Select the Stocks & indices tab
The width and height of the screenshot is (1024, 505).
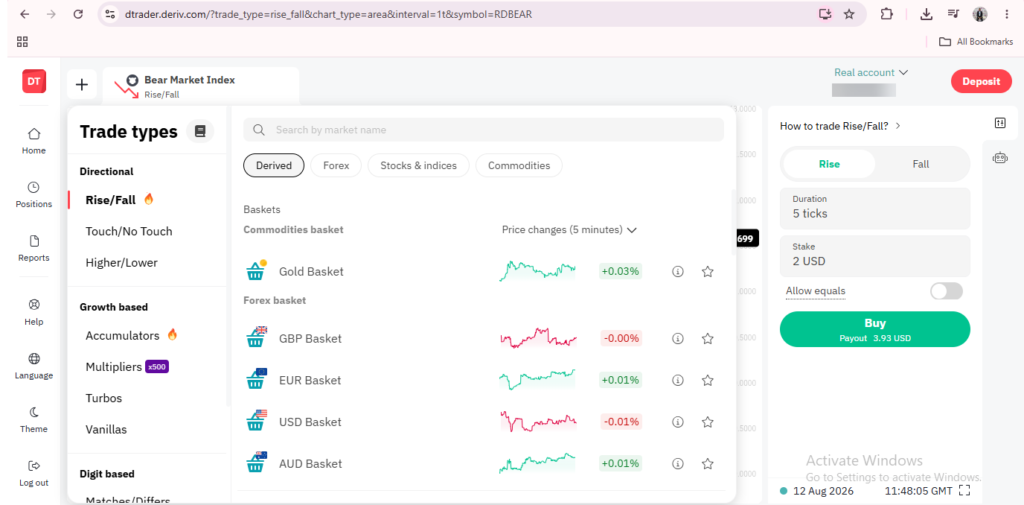click(x=419, y=165)
